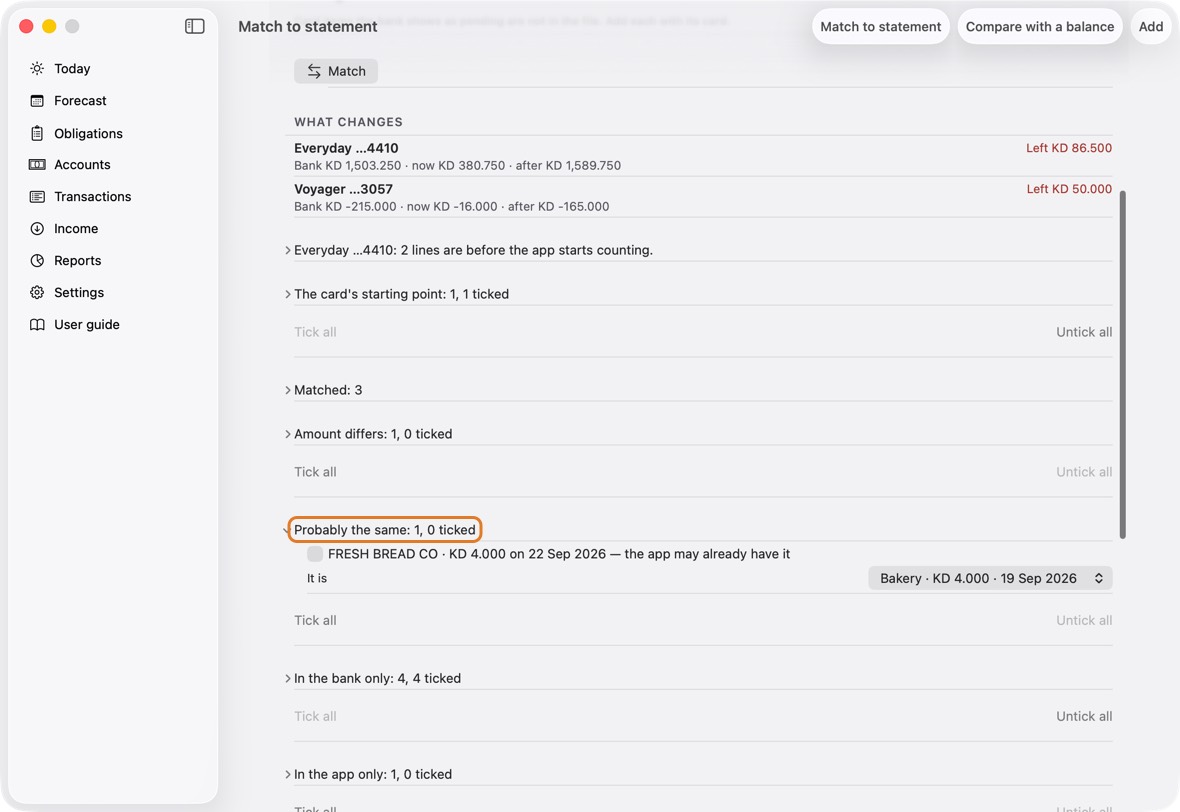Viewport: 1180px width, 812px height.
Task: Click the FRESH BREAD CO transaction description
Action: [559, 554]
